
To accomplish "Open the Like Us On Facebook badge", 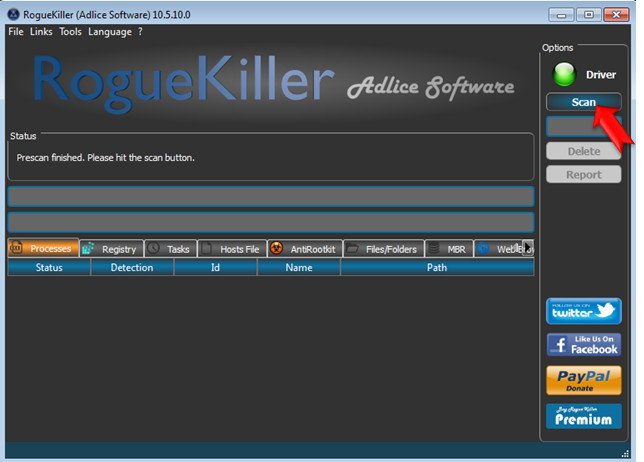I will (583, 345).
